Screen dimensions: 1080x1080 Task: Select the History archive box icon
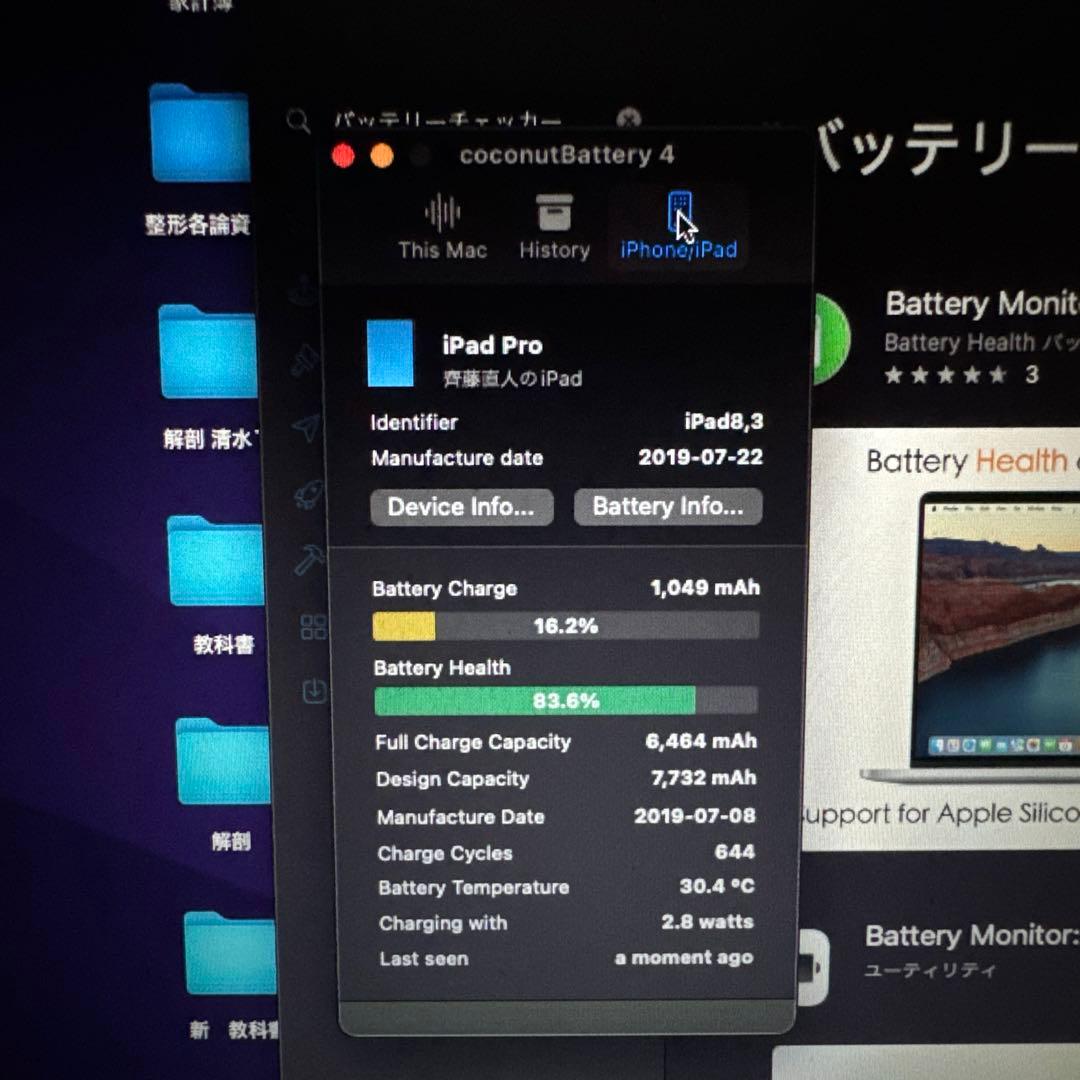click(554, 210)
